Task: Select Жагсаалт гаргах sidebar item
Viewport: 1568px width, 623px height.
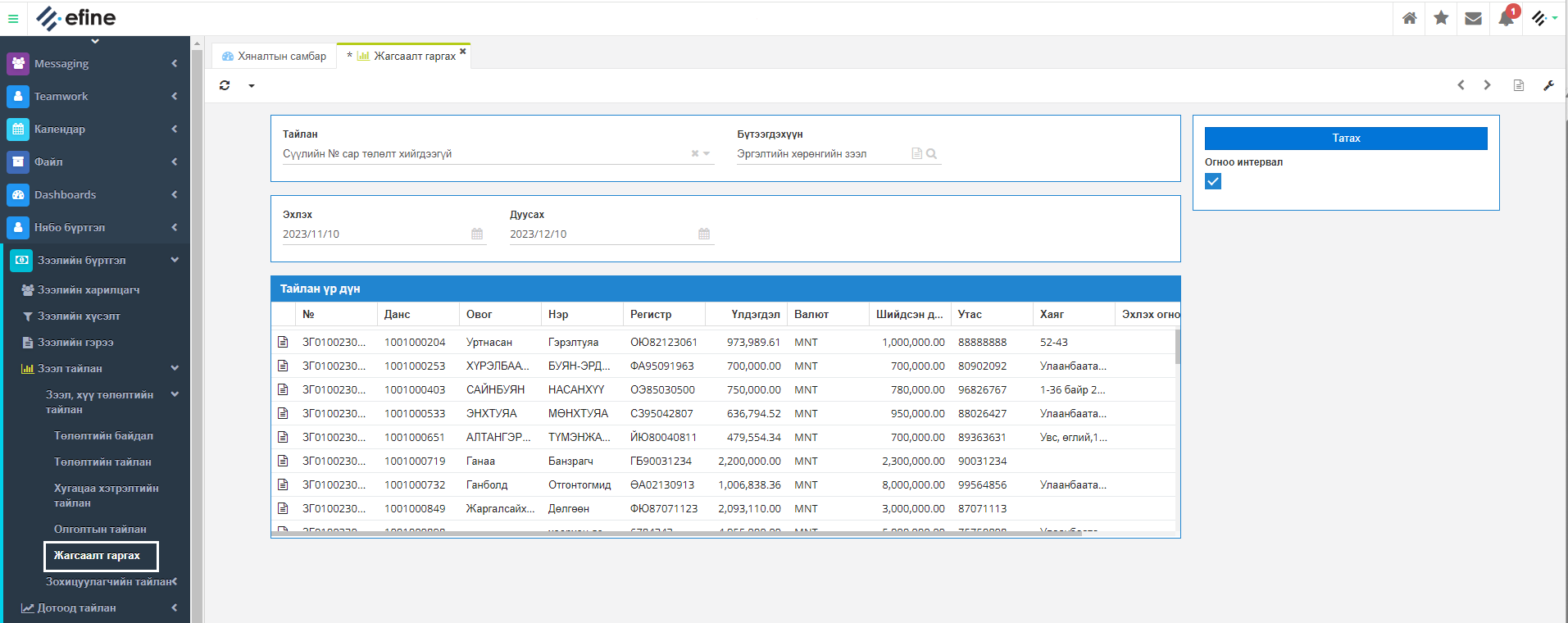Action: click(101, 556)
